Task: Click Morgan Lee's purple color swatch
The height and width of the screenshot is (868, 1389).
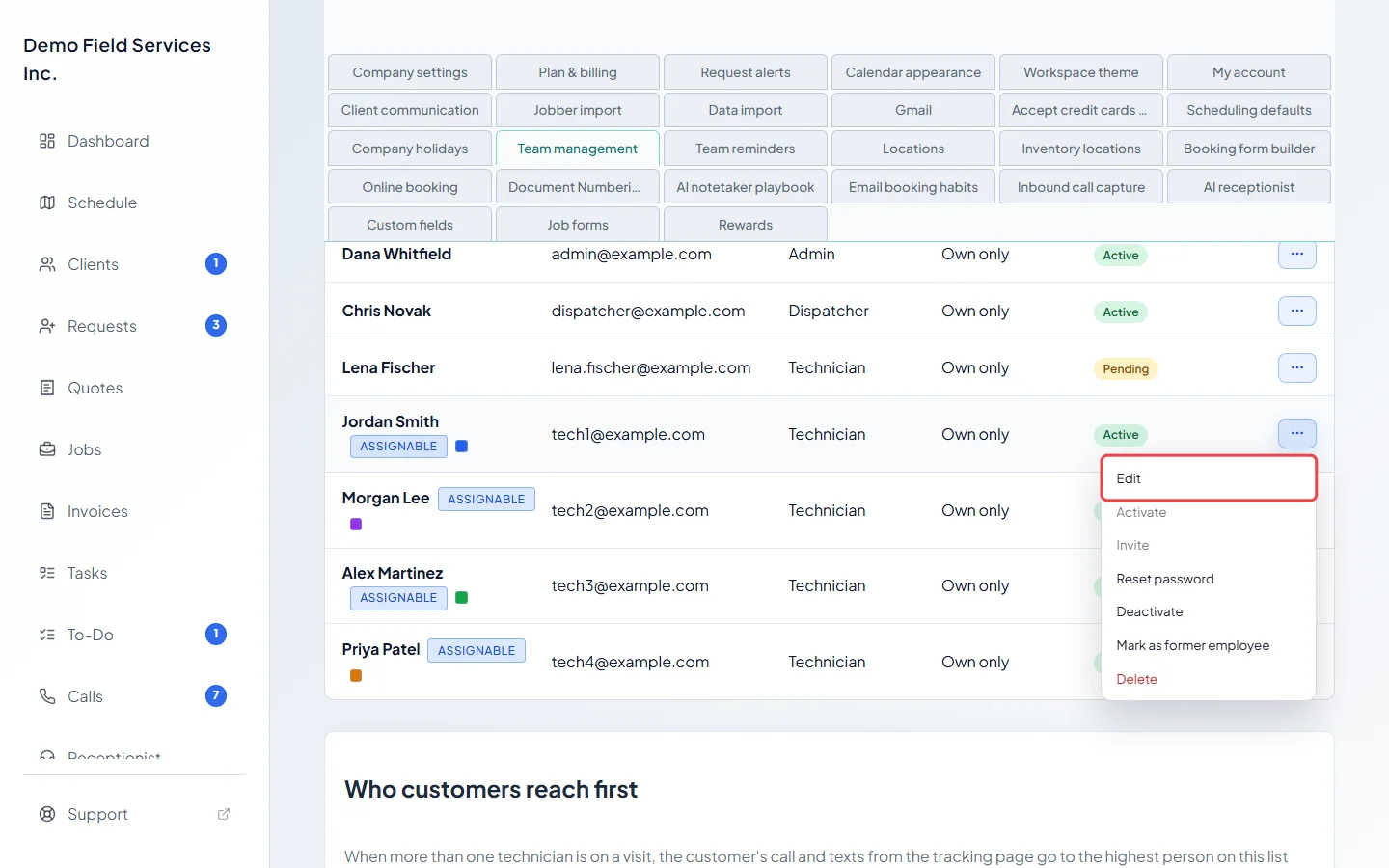Action: [x=356, y=525]
